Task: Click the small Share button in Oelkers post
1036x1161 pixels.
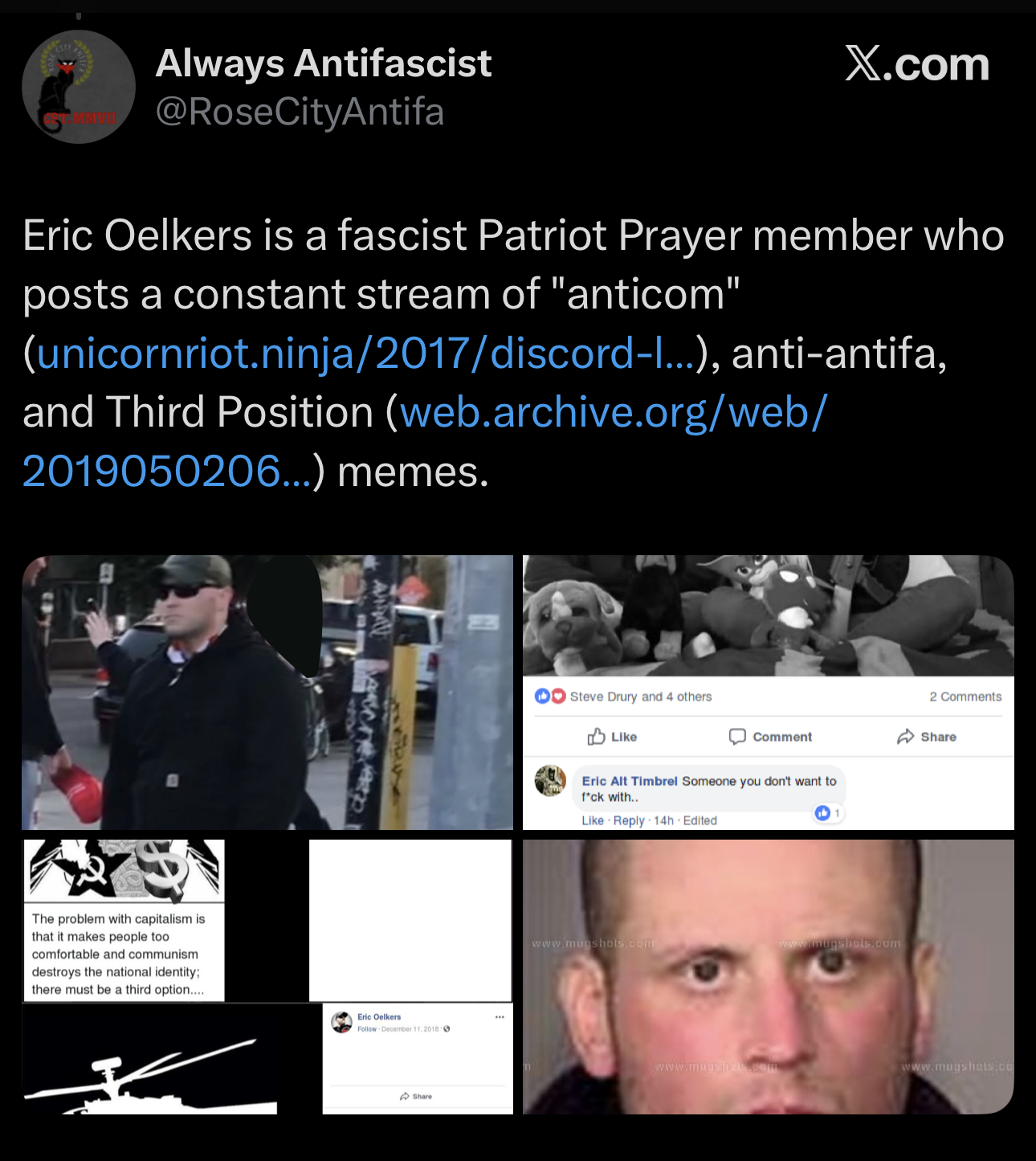Action: coord(416,1096)
